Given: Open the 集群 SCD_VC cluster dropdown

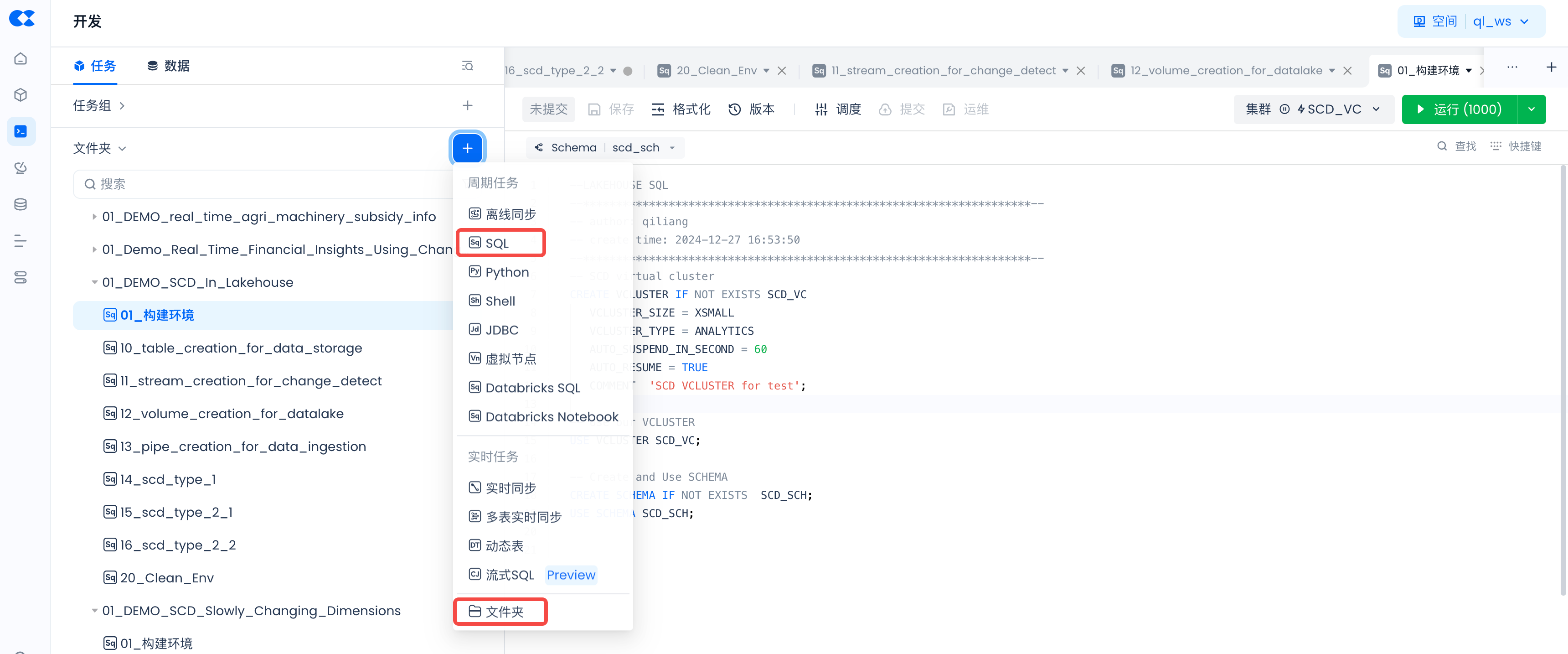Looking at the screenshot, I should tap(1313, 109).
